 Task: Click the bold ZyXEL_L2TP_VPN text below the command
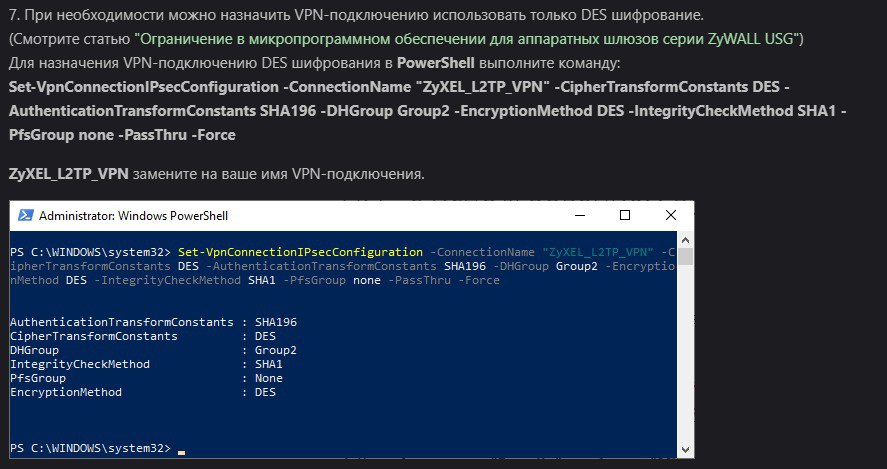click(68, 174)
